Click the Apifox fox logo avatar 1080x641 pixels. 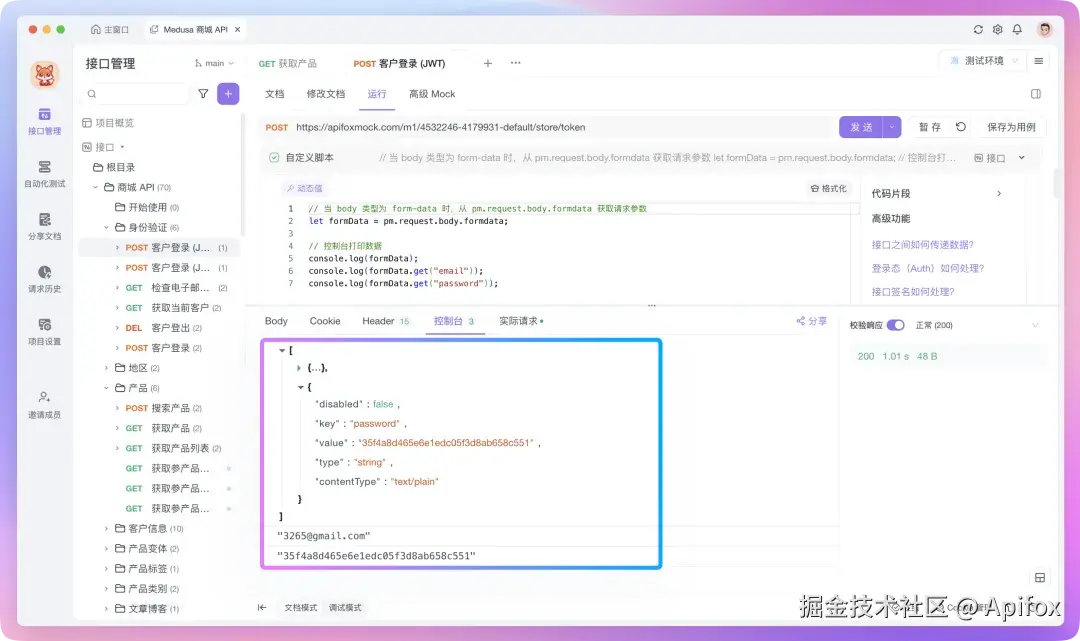tap(45, 74)
